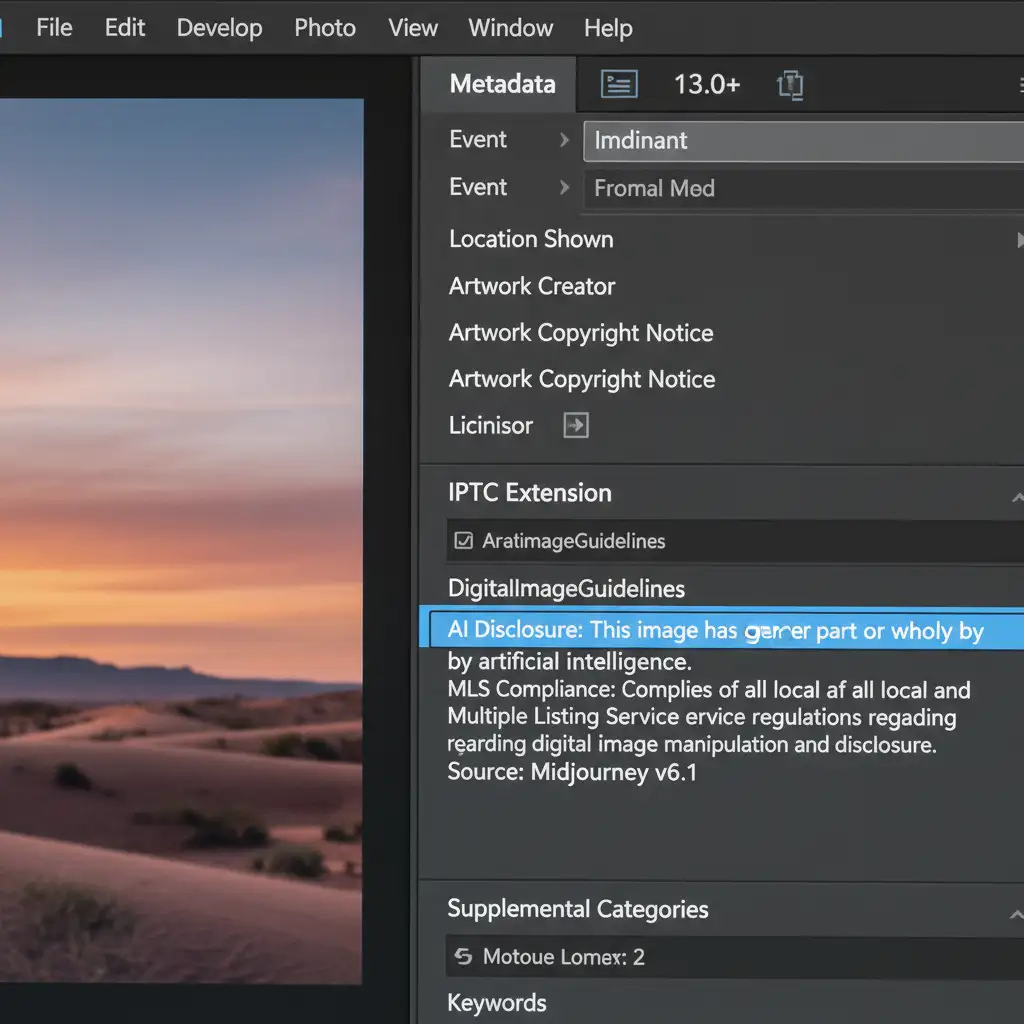Screen dimensions: 1024x1024
Task: Expand the chevron beside the Fromal Med field
Action: 564,188
